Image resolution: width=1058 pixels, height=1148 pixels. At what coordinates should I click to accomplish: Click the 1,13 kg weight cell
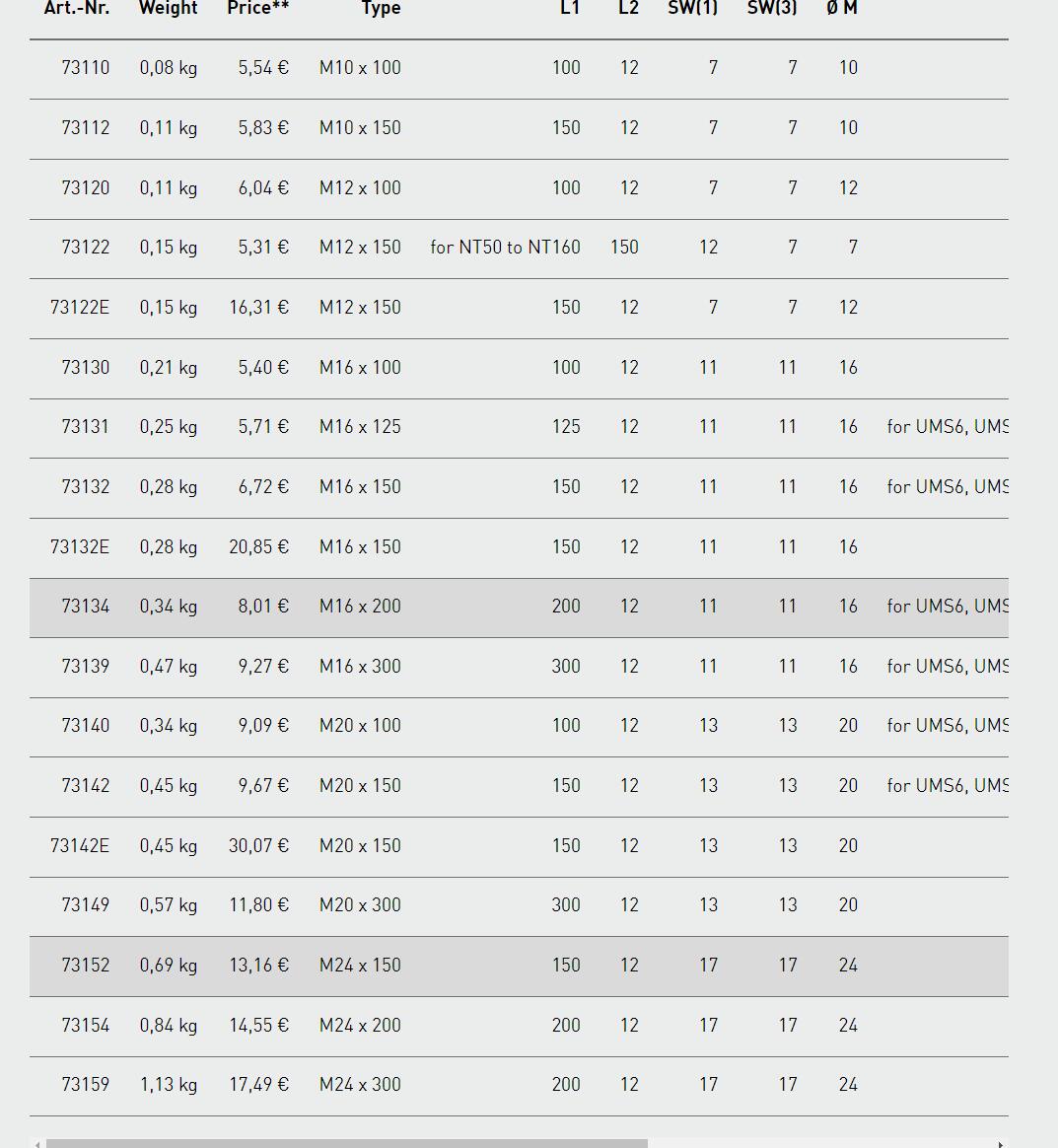(x=169, y=1085)
